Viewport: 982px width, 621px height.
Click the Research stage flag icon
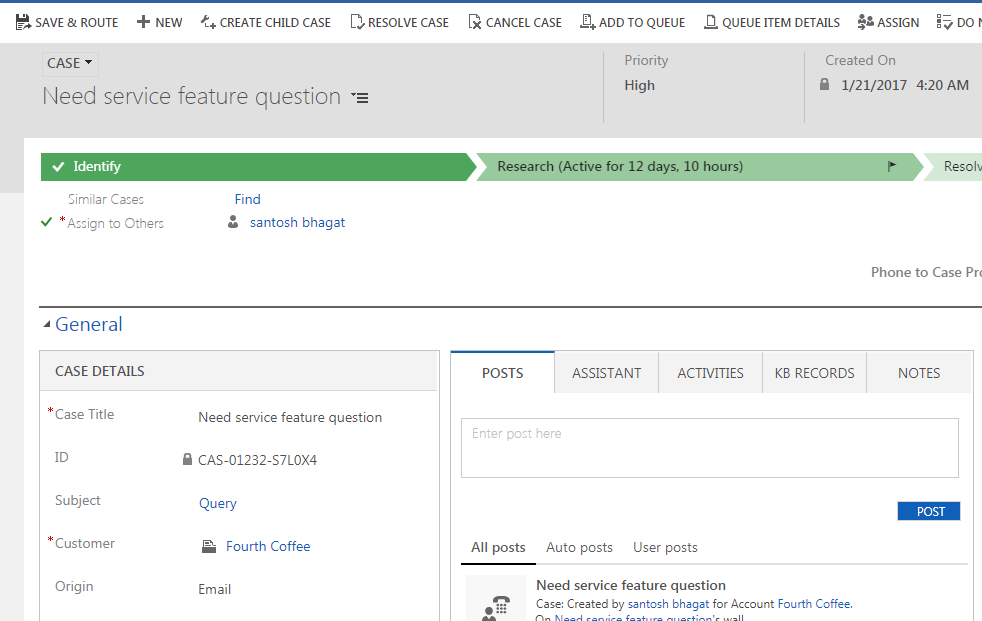click(x=892, y=167)
